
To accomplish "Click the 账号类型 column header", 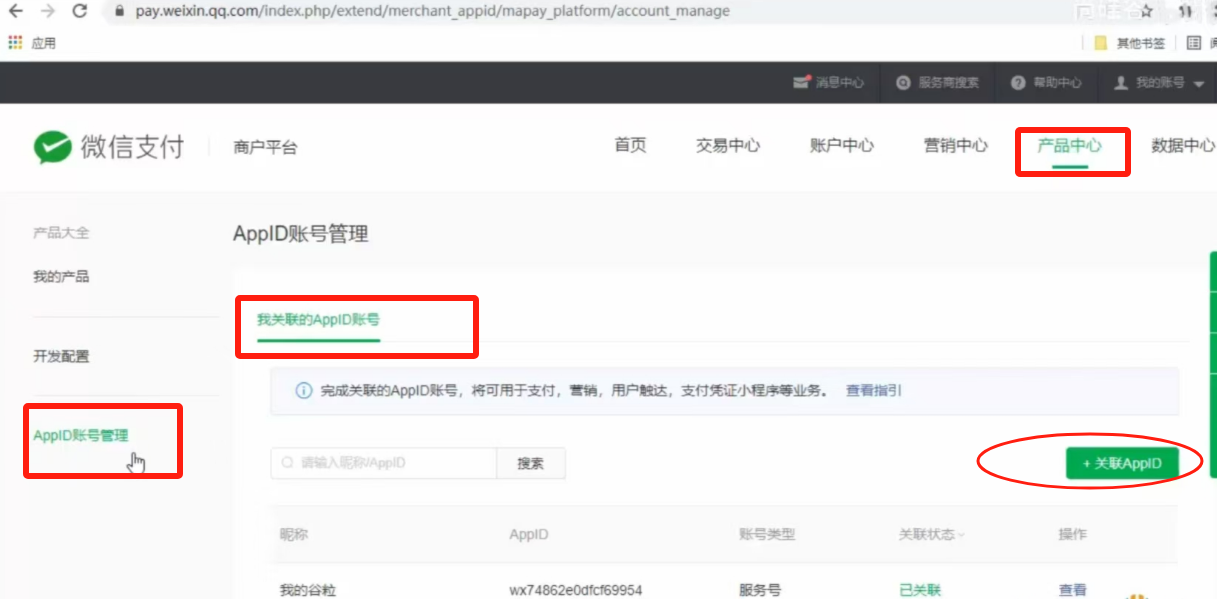I will click(x=767, y=534).
